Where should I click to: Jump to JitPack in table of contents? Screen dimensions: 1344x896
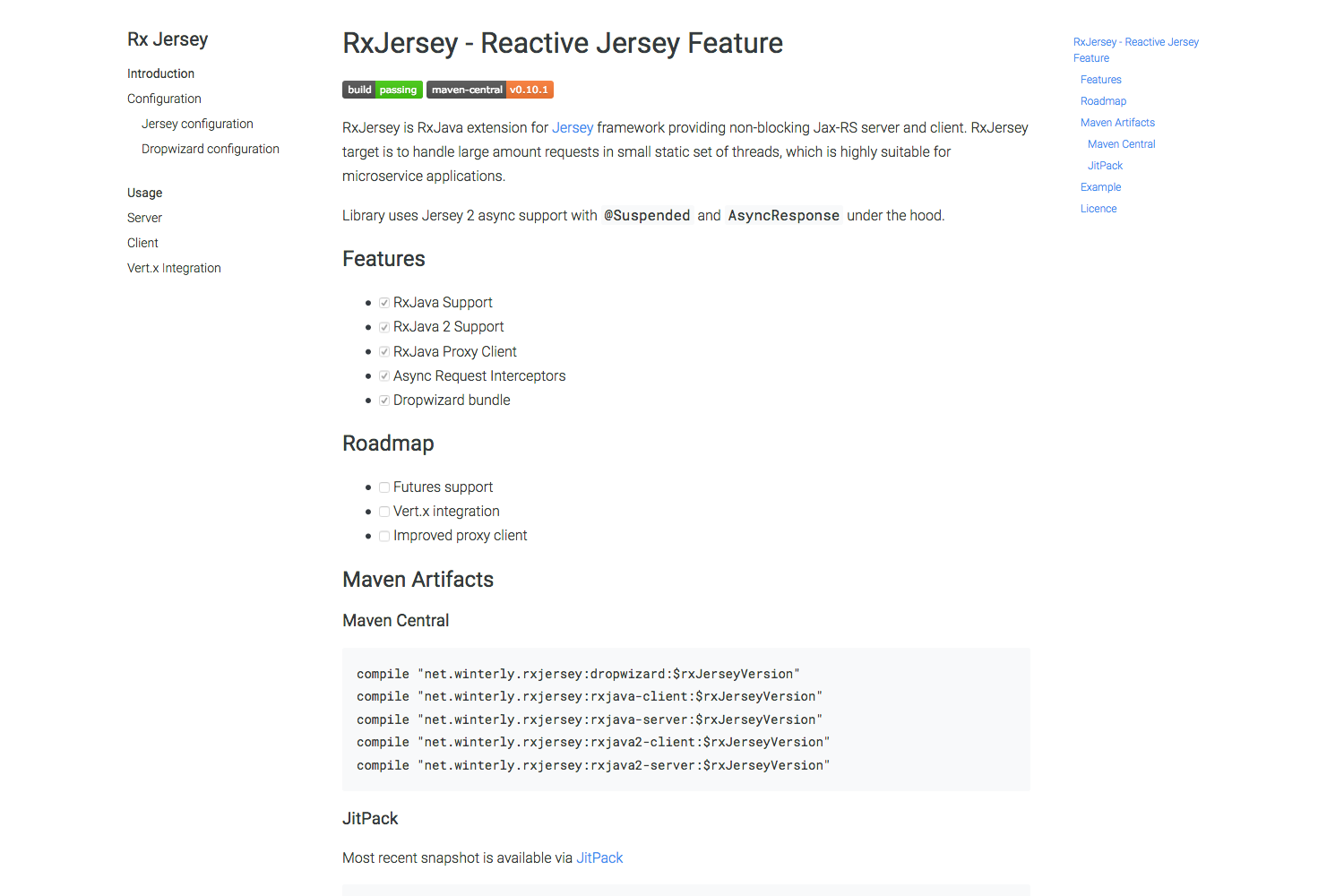pos(1105,166)
